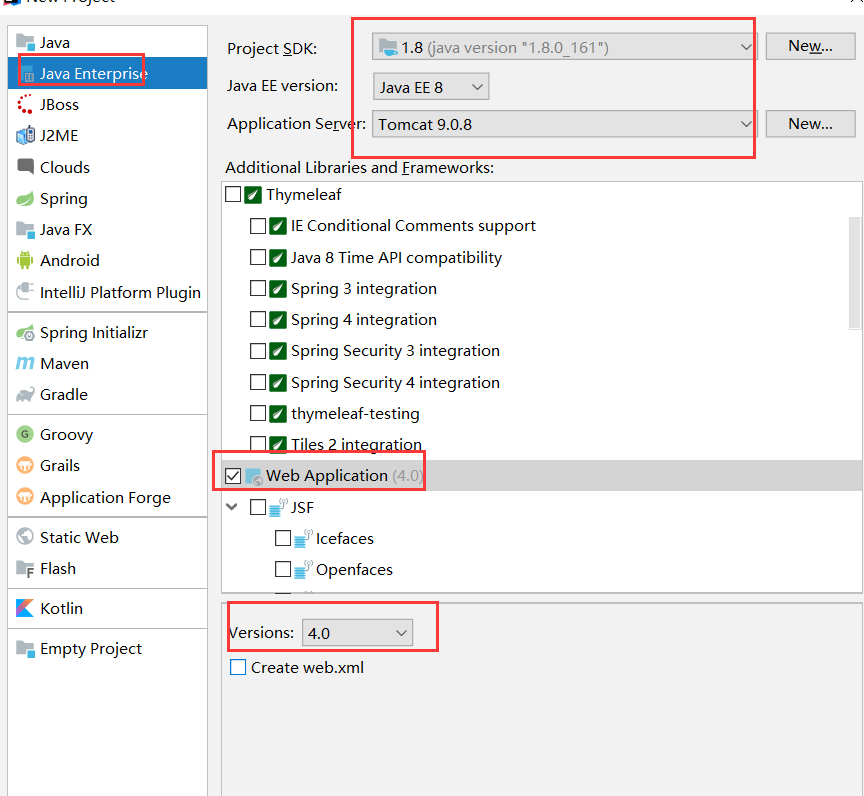The width and height of the screenshot is (864, 796).
Task: Check the Openfaces checkbox
Action: tap(283, 569)
